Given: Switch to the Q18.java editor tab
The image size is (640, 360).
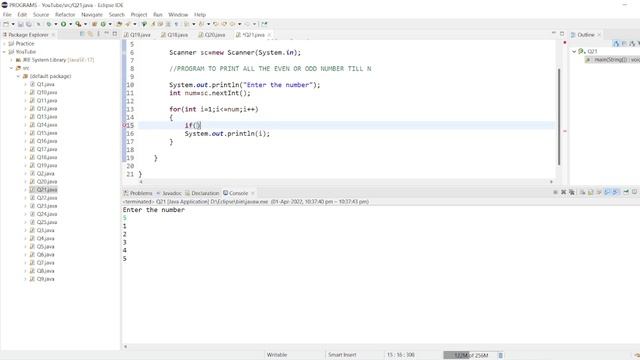Looking at the screenshot, I should tap(175, 35).
